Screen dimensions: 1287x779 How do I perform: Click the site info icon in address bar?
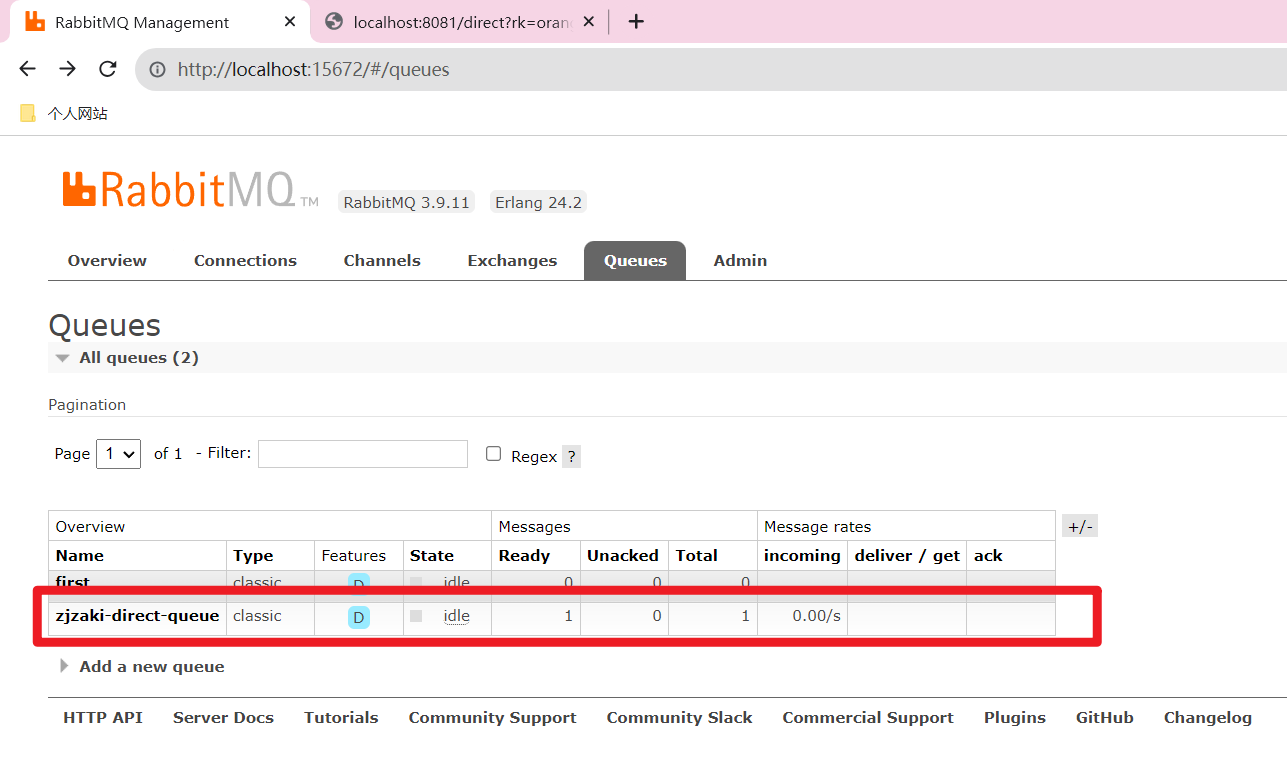(x=157, y=70)
